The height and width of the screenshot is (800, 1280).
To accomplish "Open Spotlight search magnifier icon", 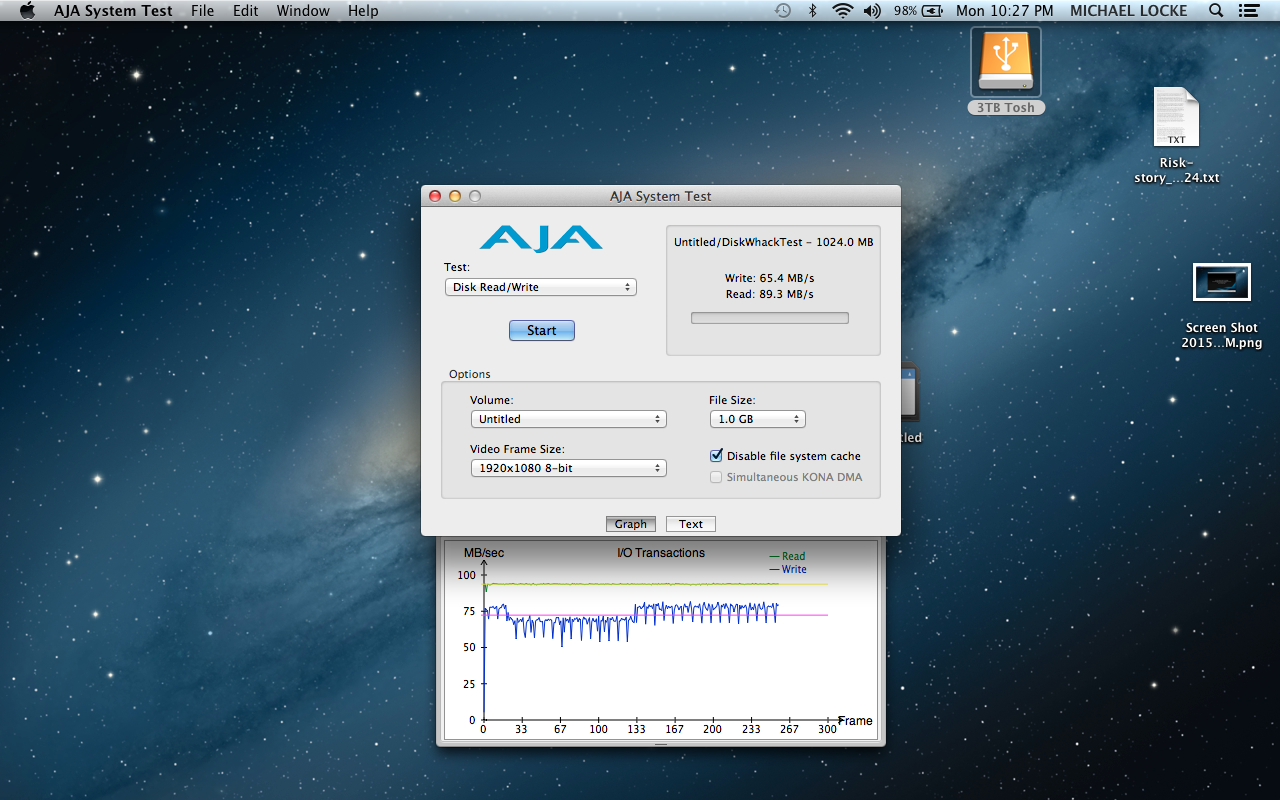I will click(x=1216, y=11).
